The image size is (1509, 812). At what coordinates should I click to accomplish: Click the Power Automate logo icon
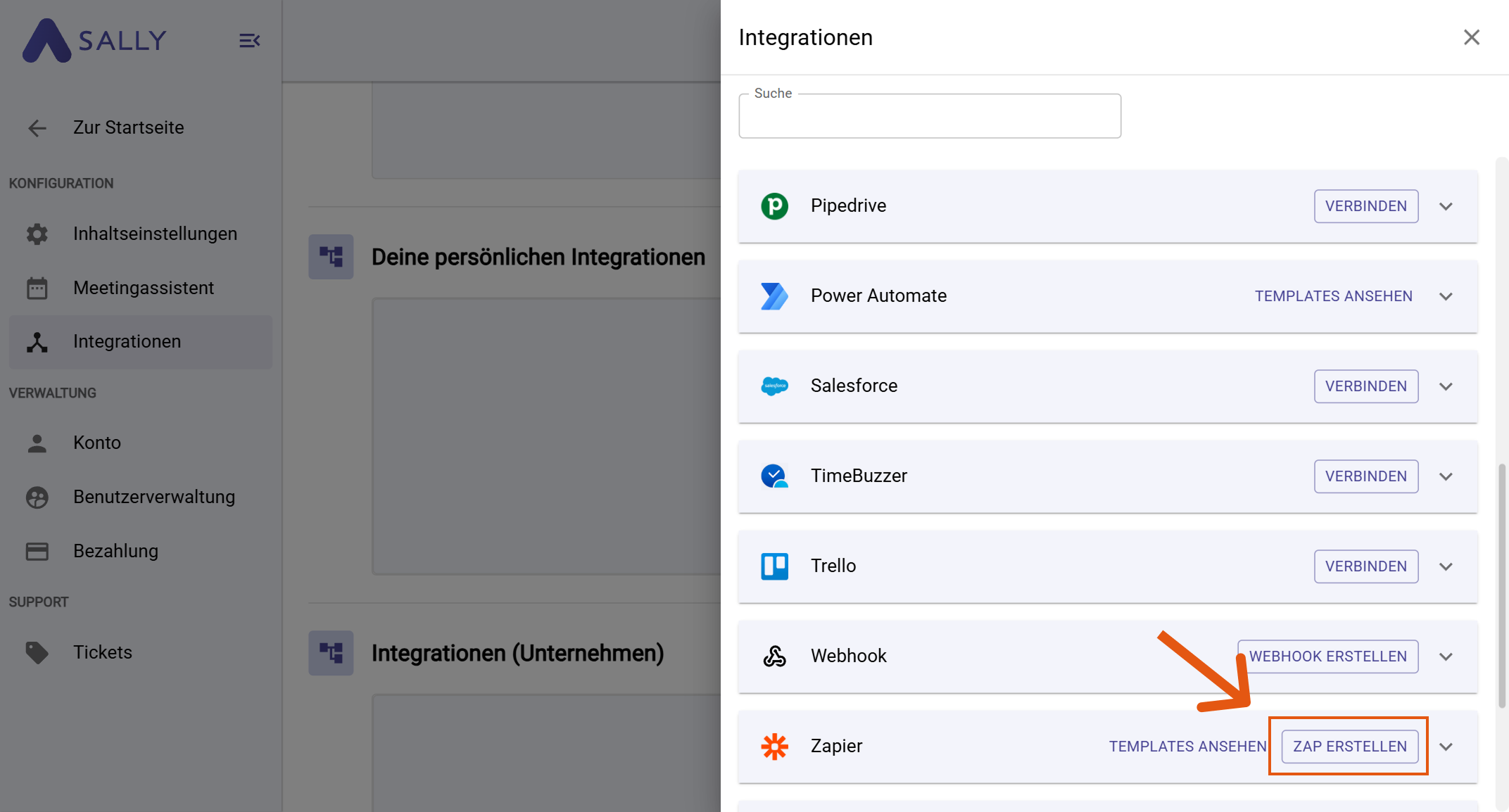[x=775, y=296]
